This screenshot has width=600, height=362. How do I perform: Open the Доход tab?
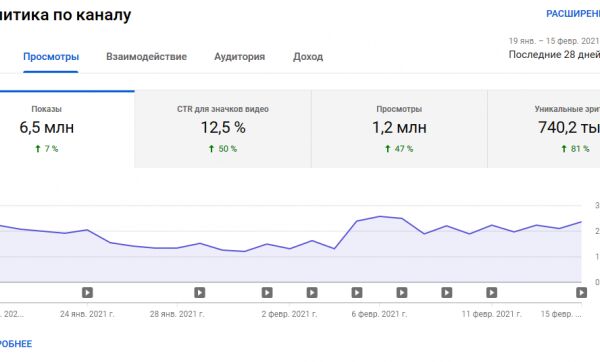pyautogui.click(x=308, y=57)
